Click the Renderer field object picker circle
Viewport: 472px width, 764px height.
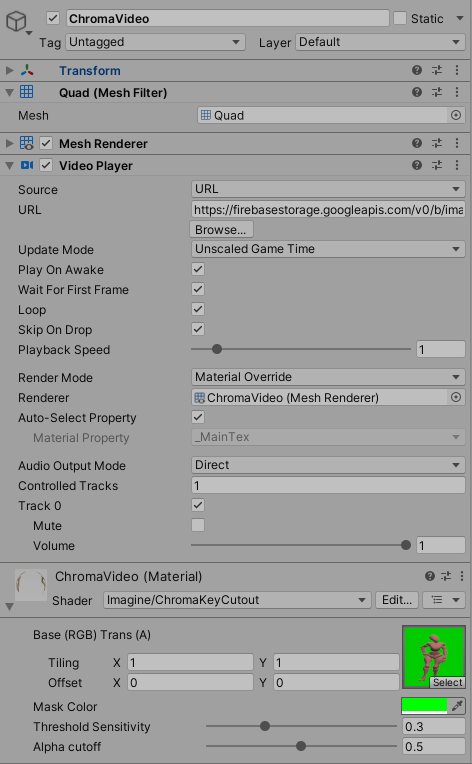click(456, 398)
